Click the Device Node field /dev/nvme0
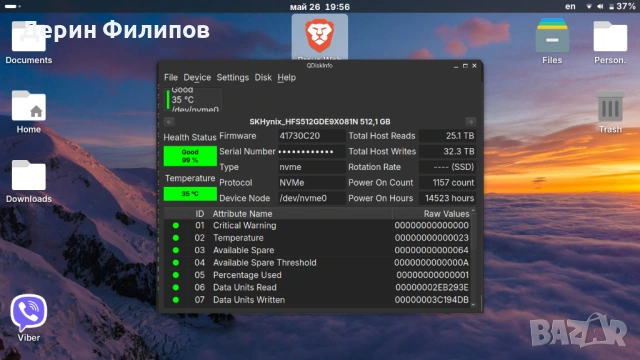The image size is (640, 360). 311,198
